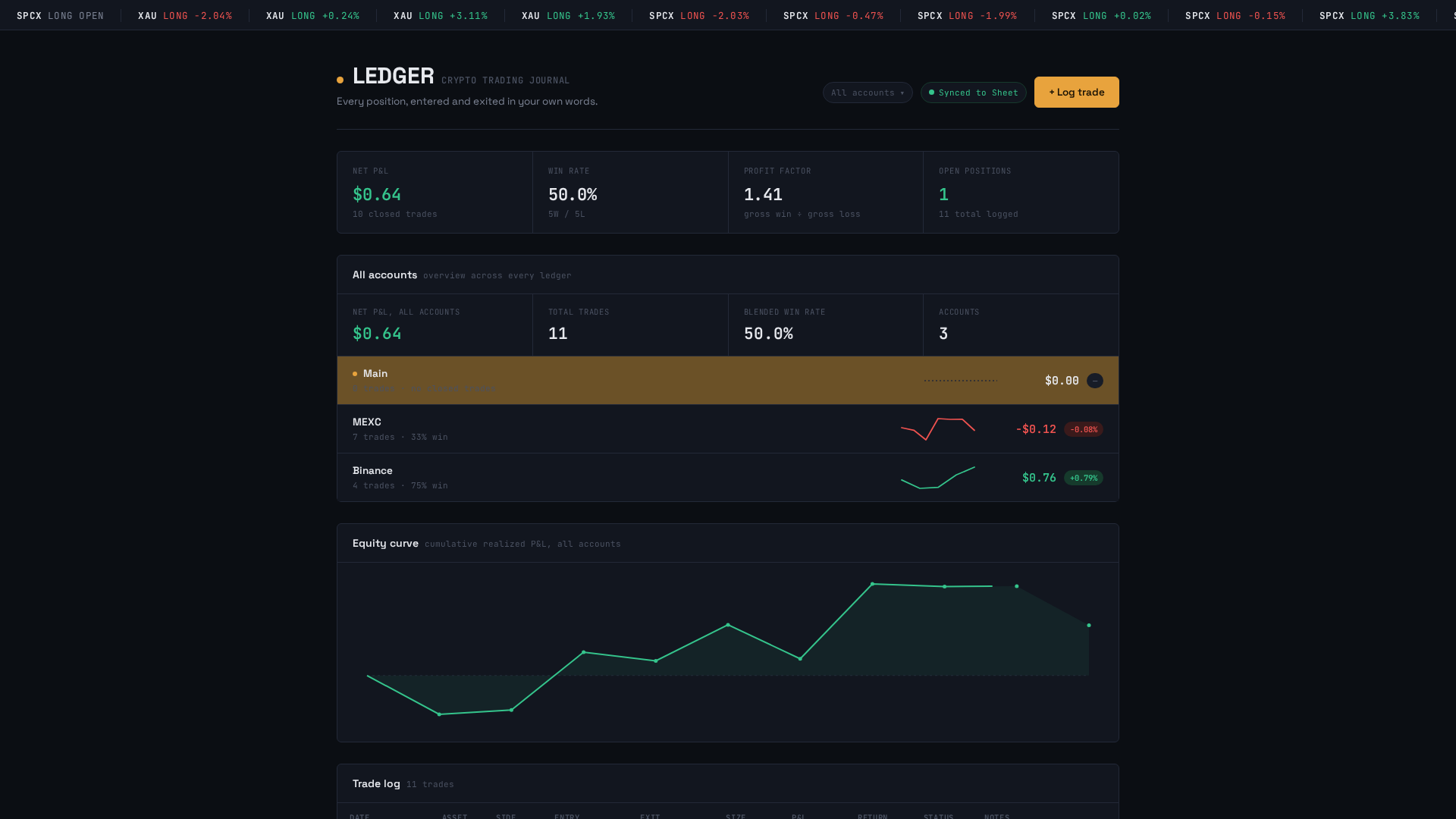Screen dimensions: 1456x819
Task: Click the LEDGER logo title
Action: coord(393,76)
